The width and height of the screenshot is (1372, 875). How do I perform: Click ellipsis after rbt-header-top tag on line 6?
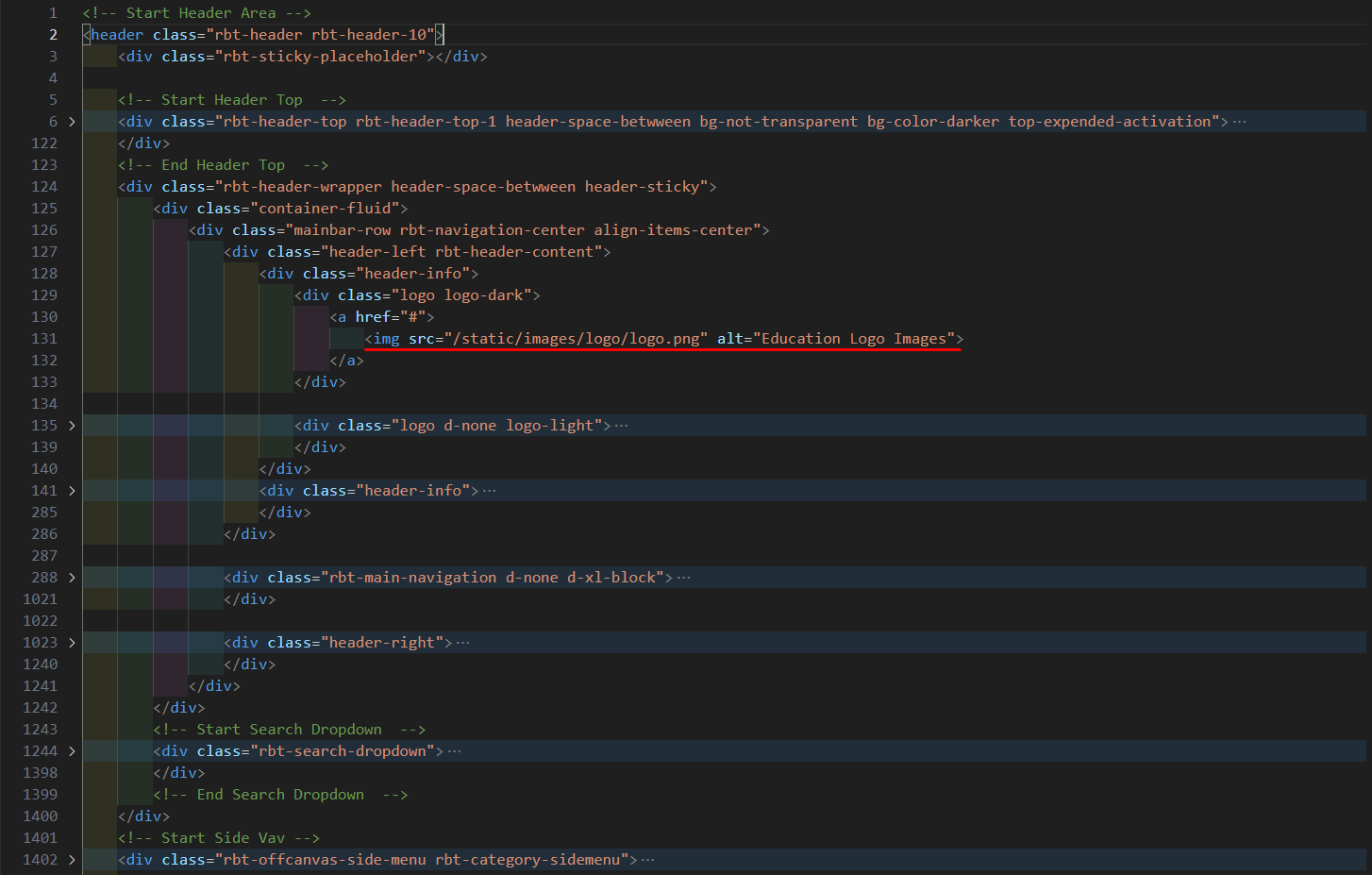pos(1239,122)
